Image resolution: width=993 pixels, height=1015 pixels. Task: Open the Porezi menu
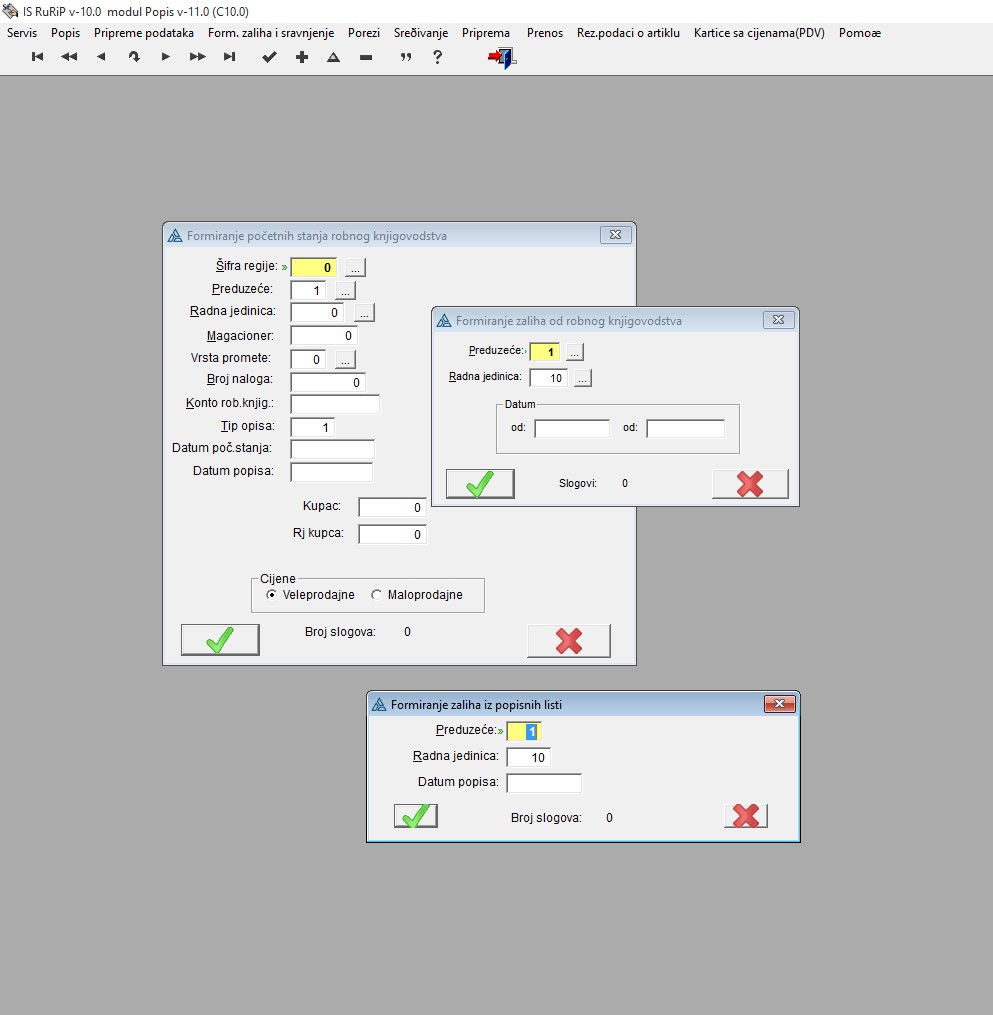coord(364,33)
